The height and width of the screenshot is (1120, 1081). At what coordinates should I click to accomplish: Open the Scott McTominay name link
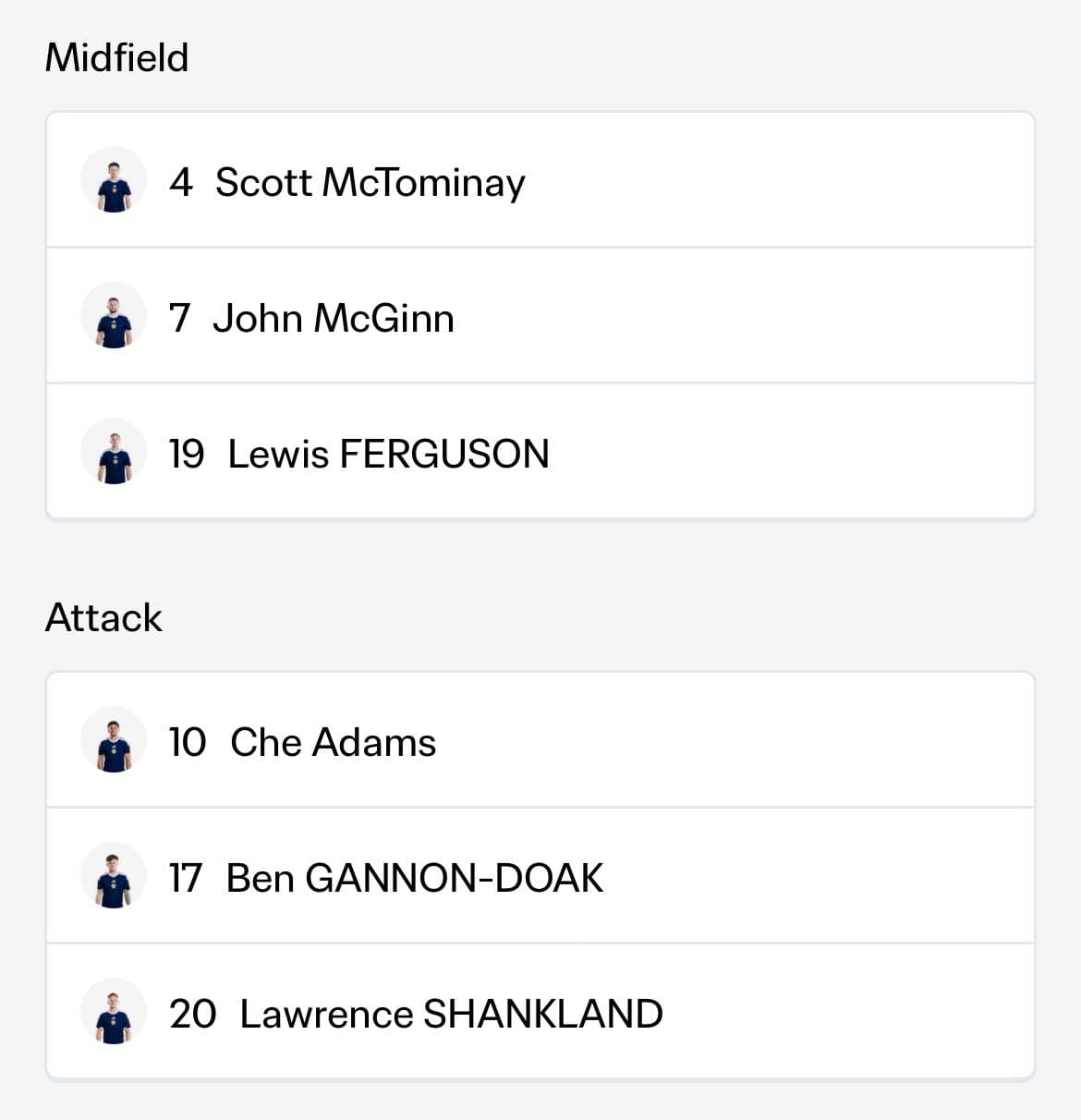[370, 183]
